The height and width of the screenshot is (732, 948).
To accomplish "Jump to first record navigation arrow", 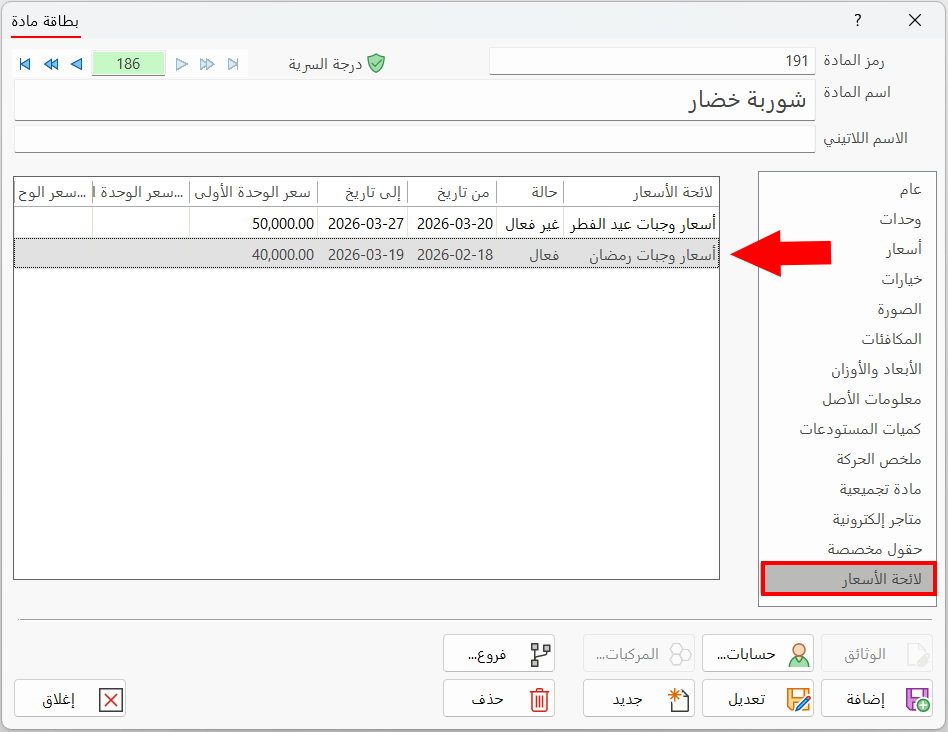I will [x=25, y=64].
